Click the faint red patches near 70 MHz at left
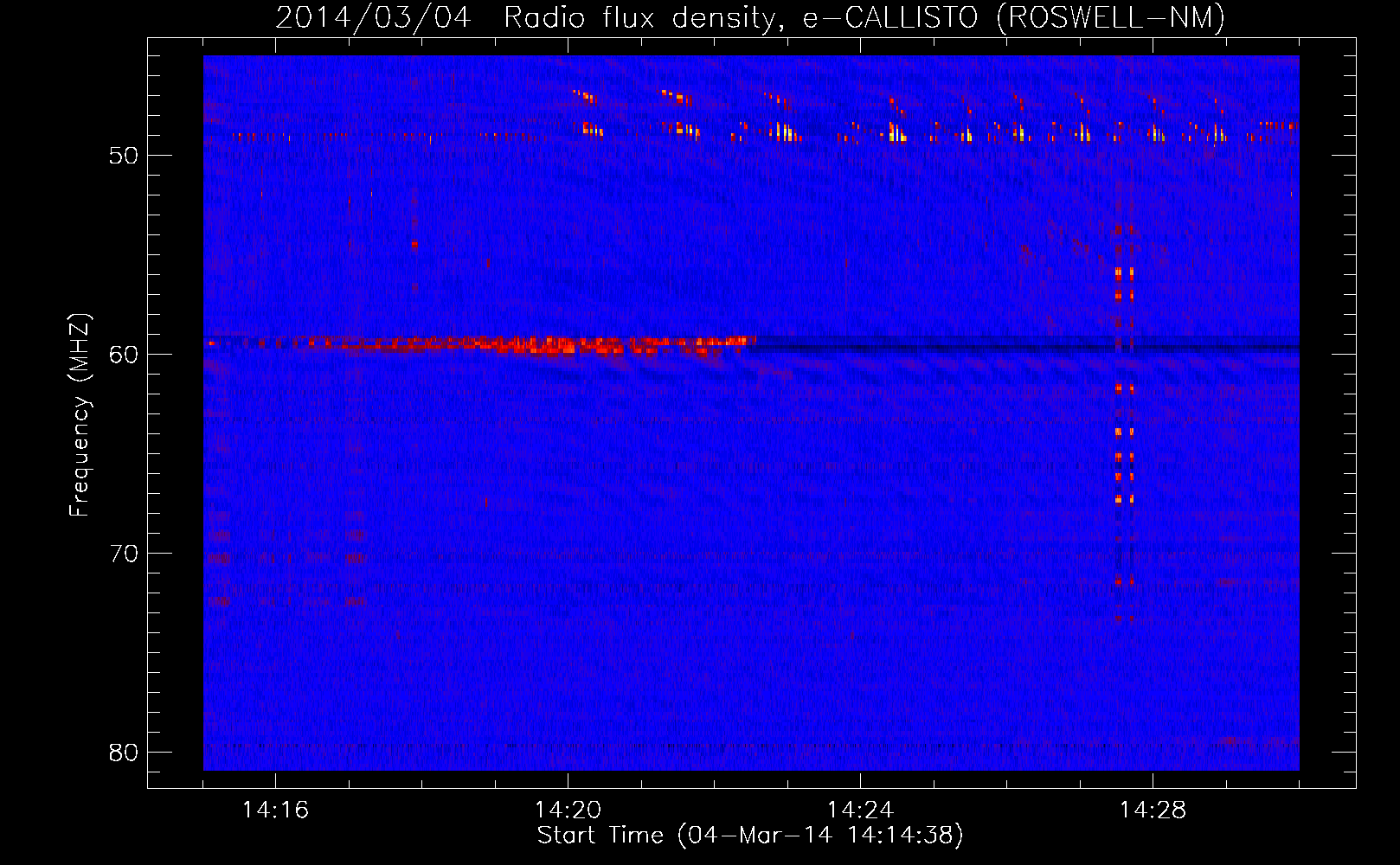The image size is (1400, 865). (x=221, y=559)
